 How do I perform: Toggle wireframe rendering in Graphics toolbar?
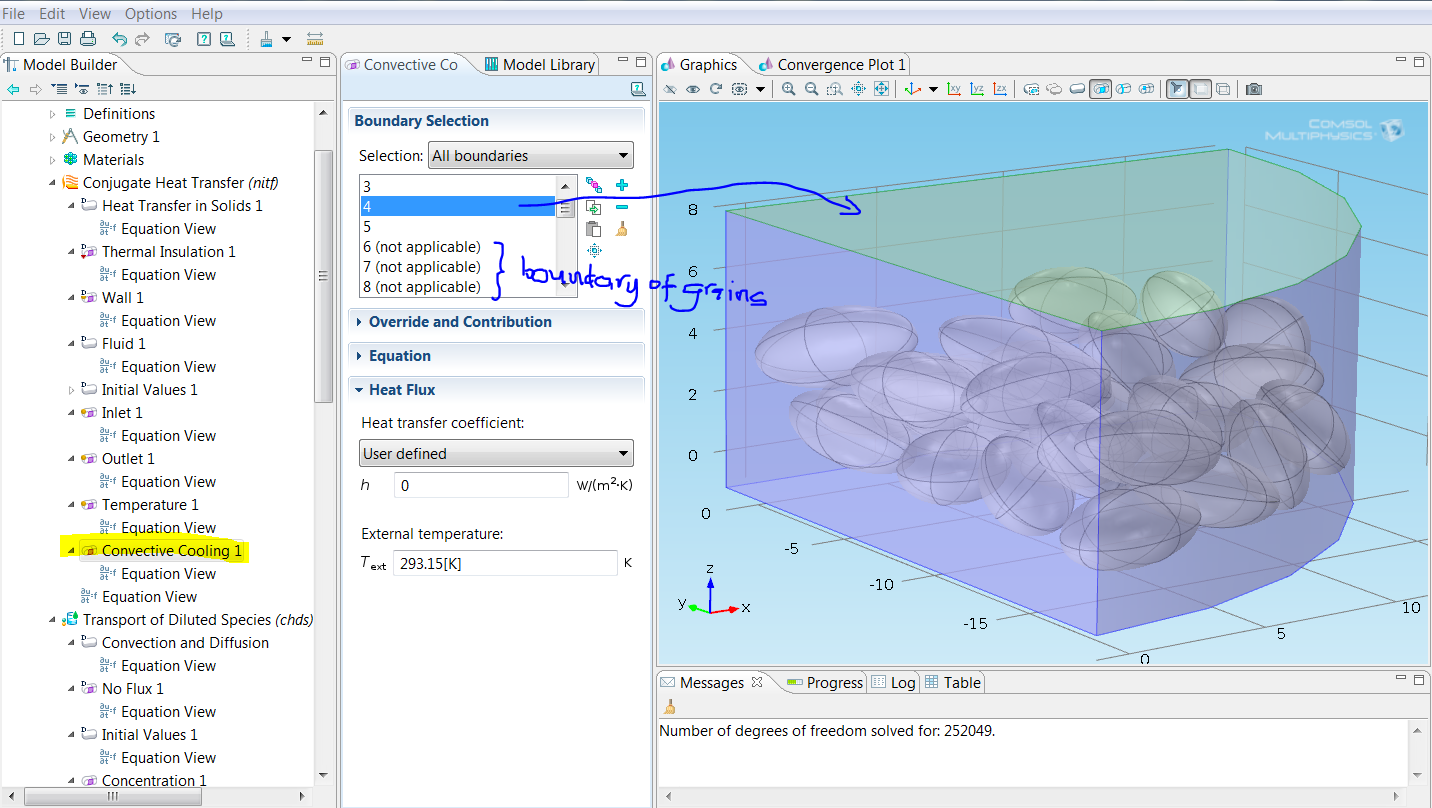click(x=1223, y=89)
